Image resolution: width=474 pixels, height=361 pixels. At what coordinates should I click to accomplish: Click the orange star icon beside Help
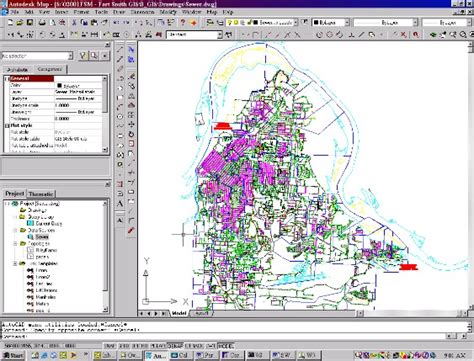[x=193, y=22]
